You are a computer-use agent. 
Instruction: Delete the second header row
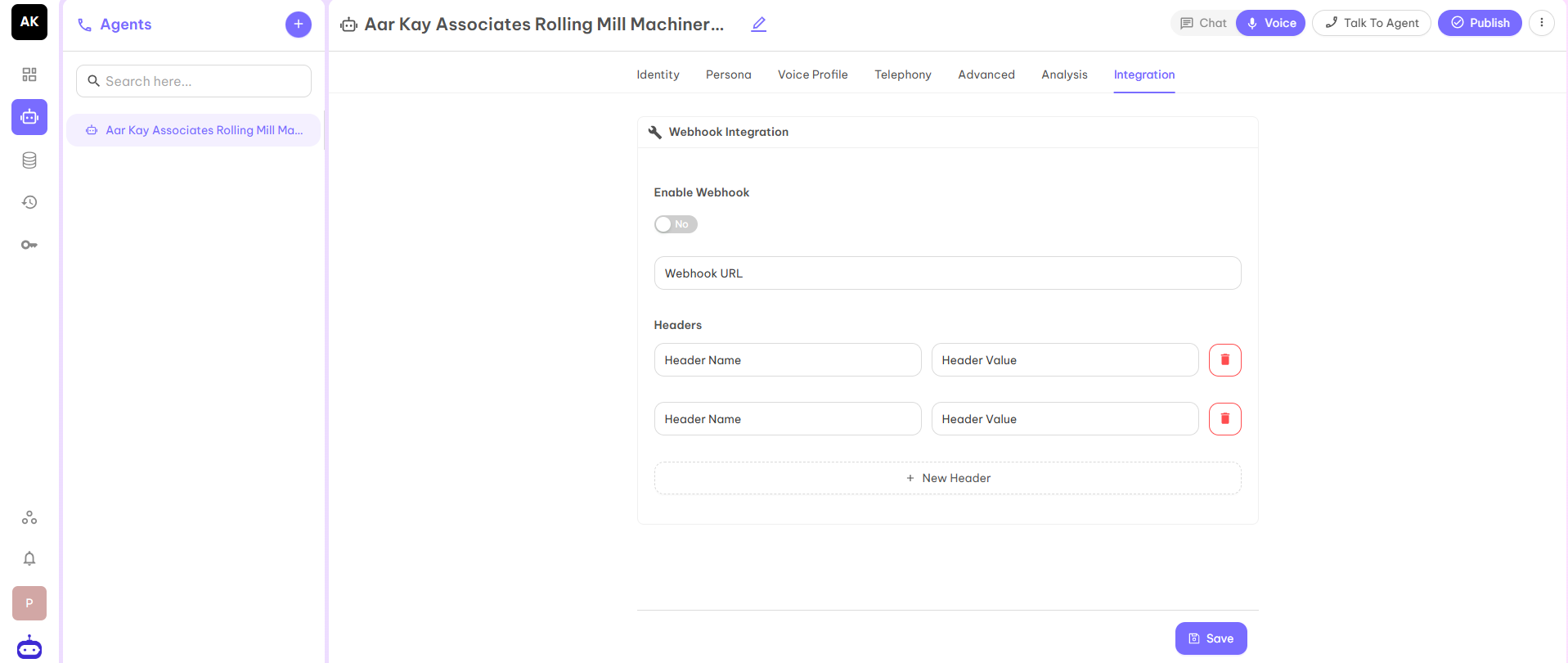click(1225, 419)
